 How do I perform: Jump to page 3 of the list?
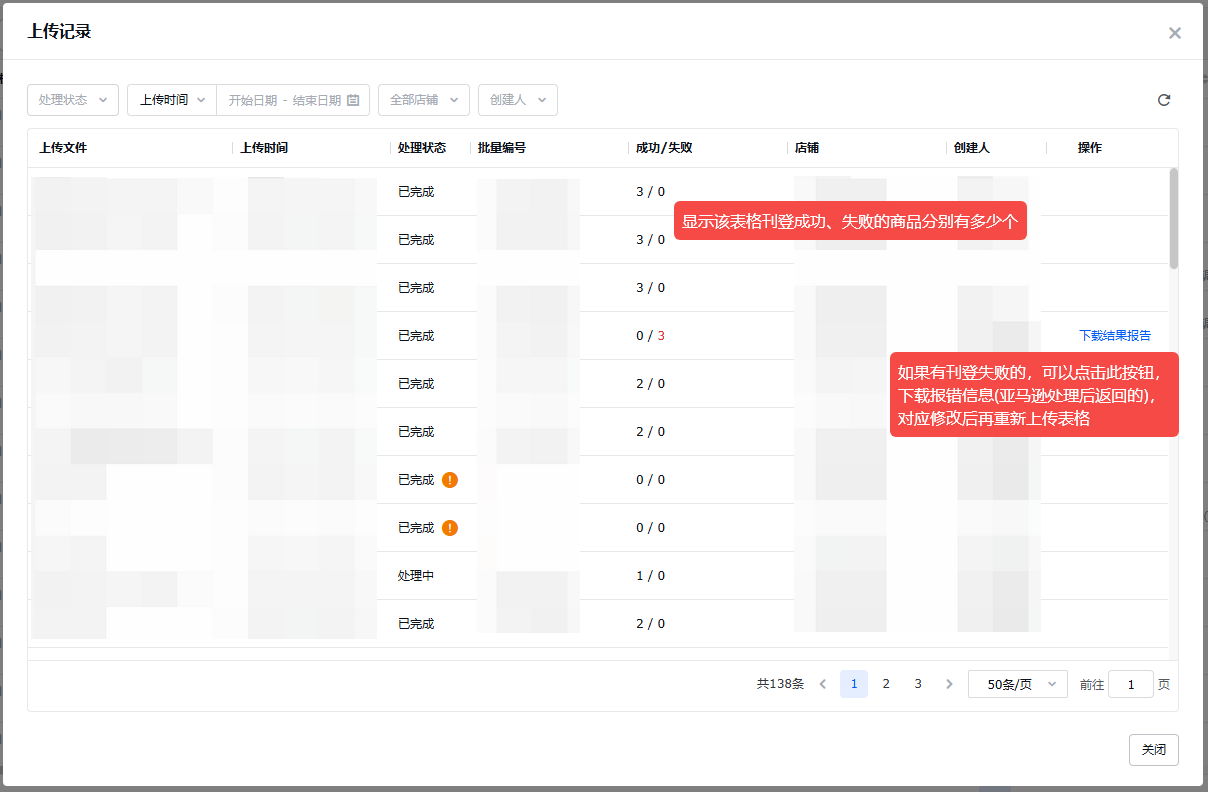917,683
